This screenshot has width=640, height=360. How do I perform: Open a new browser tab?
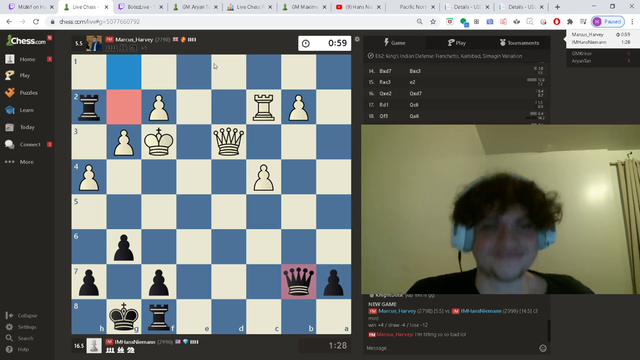tap(557, 7)
